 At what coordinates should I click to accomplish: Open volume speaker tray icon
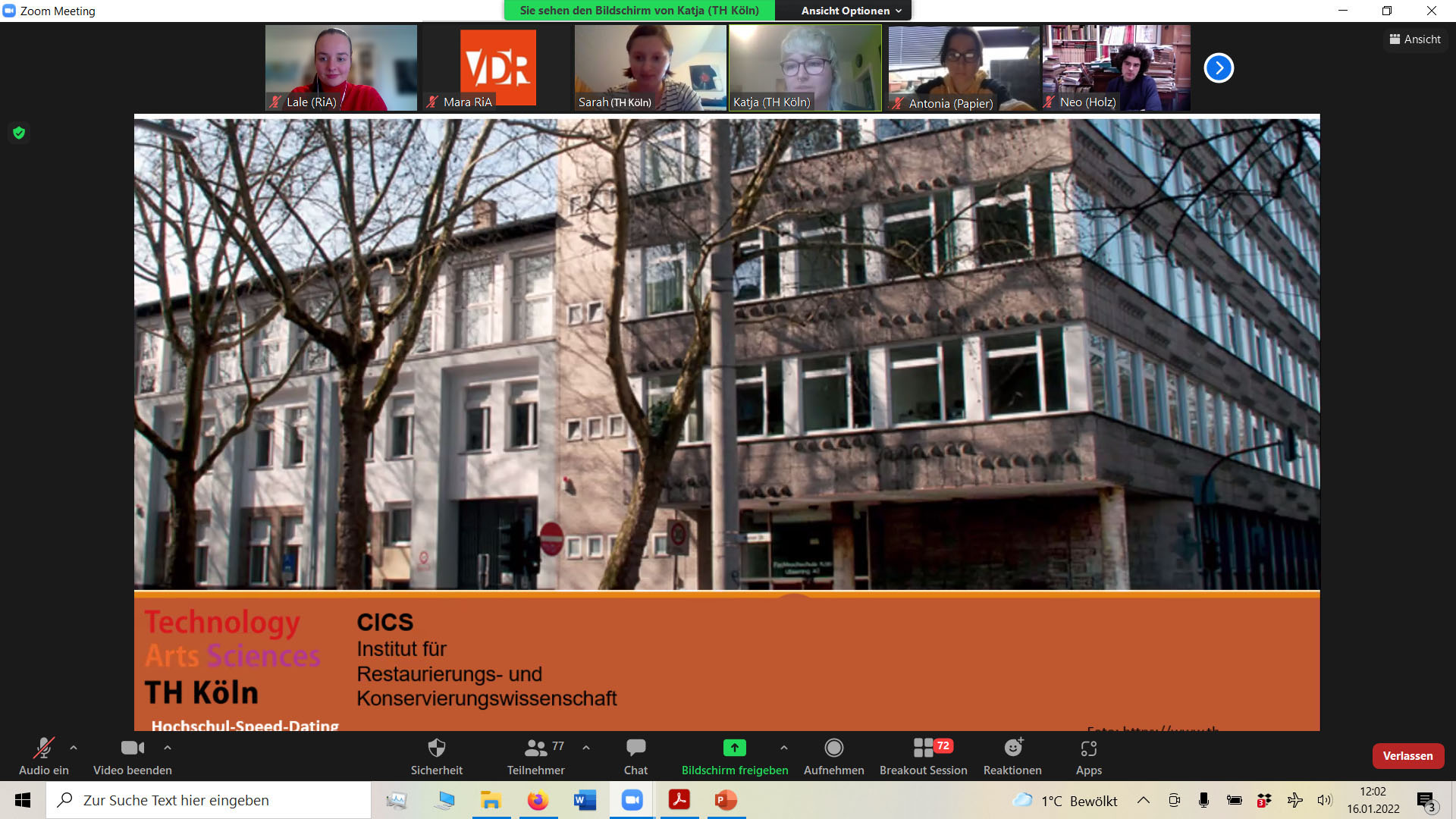pyautogui.click(x=1325, y=800)
